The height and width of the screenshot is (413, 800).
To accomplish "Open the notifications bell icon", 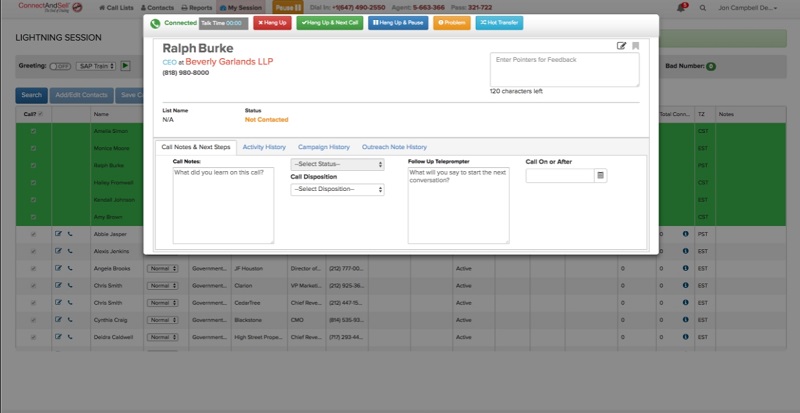I will [x=681, y=8].
